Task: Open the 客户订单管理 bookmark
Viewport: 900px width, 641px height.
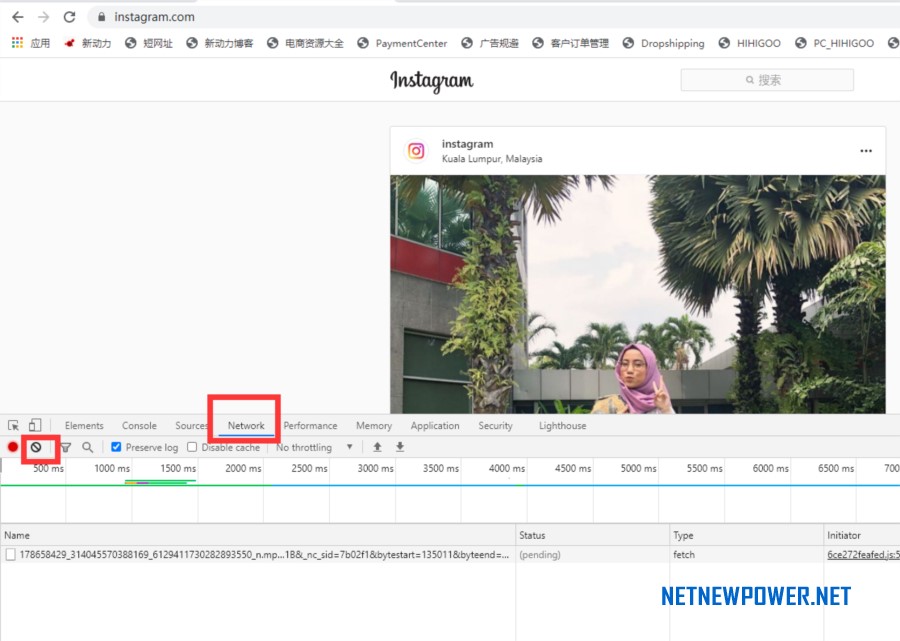Action: point(570,43)
